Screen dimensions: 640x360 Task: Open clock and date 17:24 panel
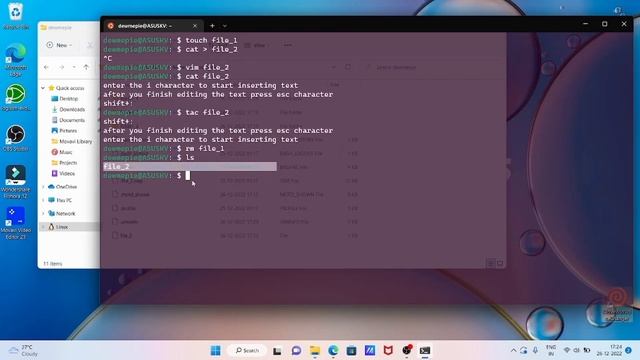point(609,350)
